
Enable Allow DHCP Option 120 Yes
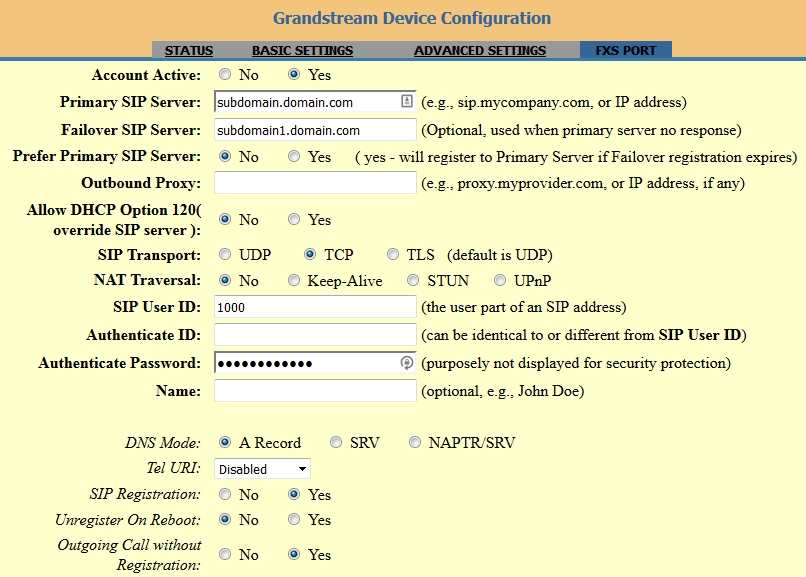coord(295,220)
